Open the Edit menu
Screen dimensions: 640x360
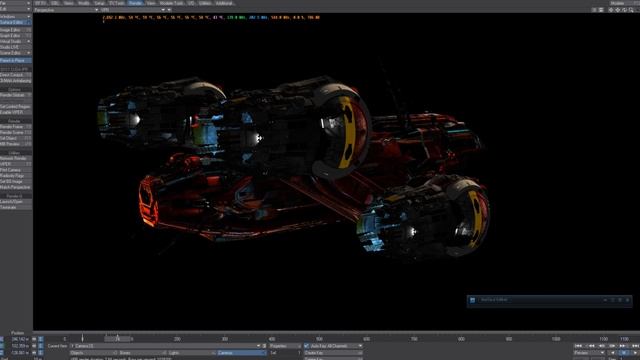[16, 9]
